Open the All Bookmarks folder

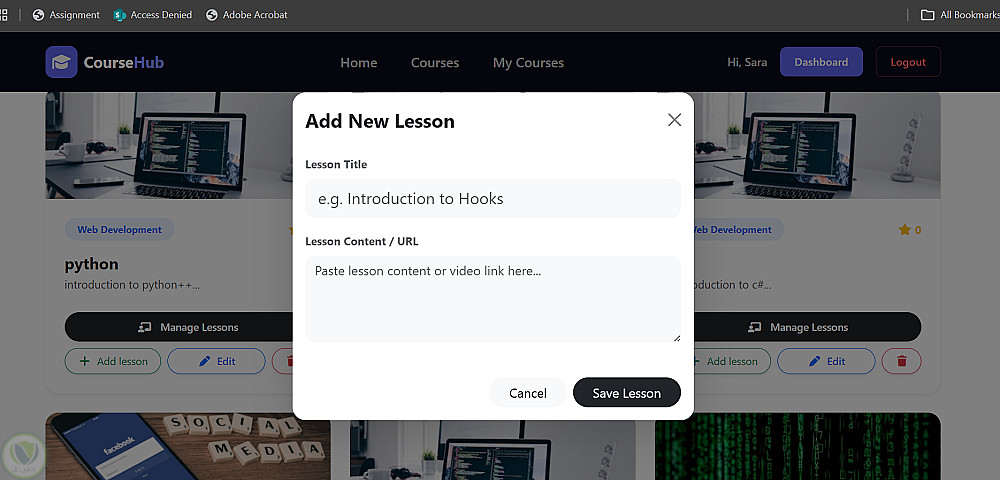(960, 15)
